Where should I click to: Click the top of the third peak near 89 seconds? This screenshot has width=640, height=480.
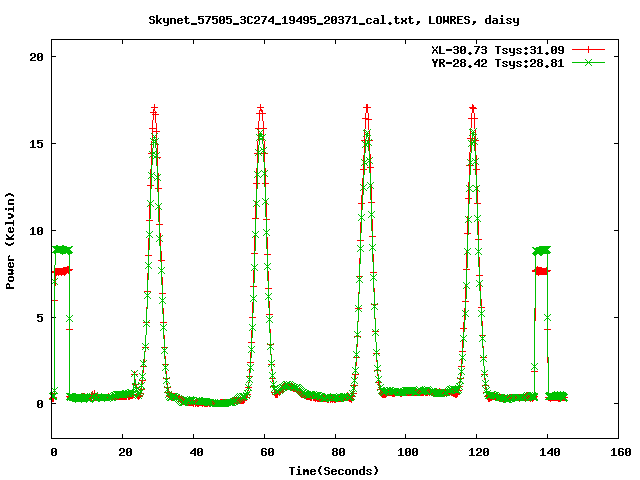pos(367,108)
